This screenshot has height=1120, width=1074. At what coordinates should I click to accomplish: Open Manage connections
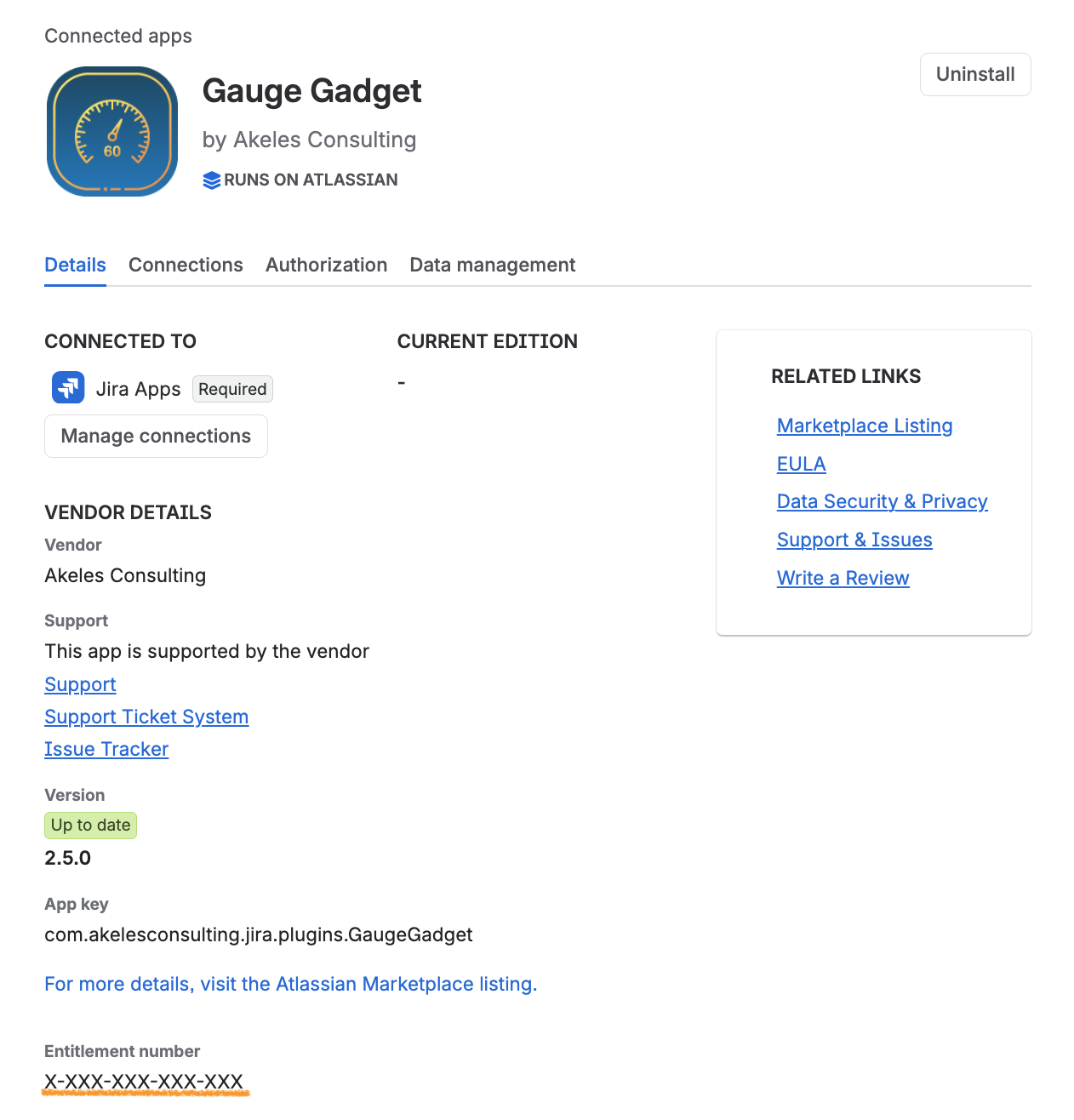click(156, 437)
